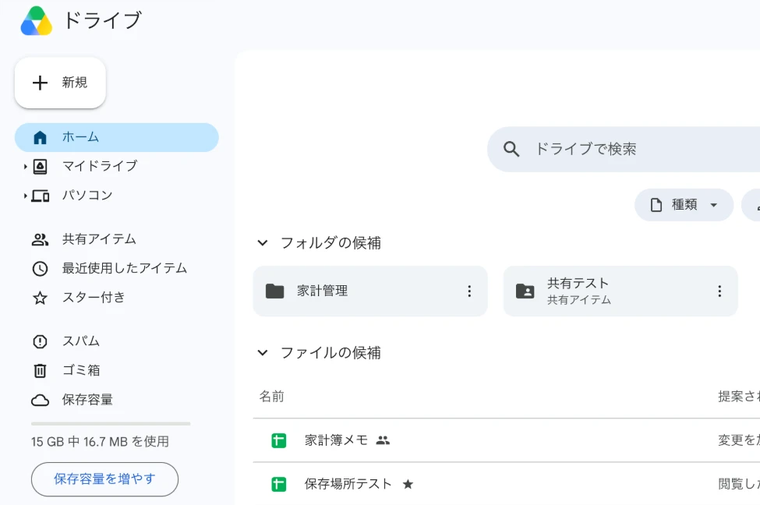Click the clock icon beside 最近使用したアイテム
The height and width of the screenshot is (505, 760).
coord(40,268)
